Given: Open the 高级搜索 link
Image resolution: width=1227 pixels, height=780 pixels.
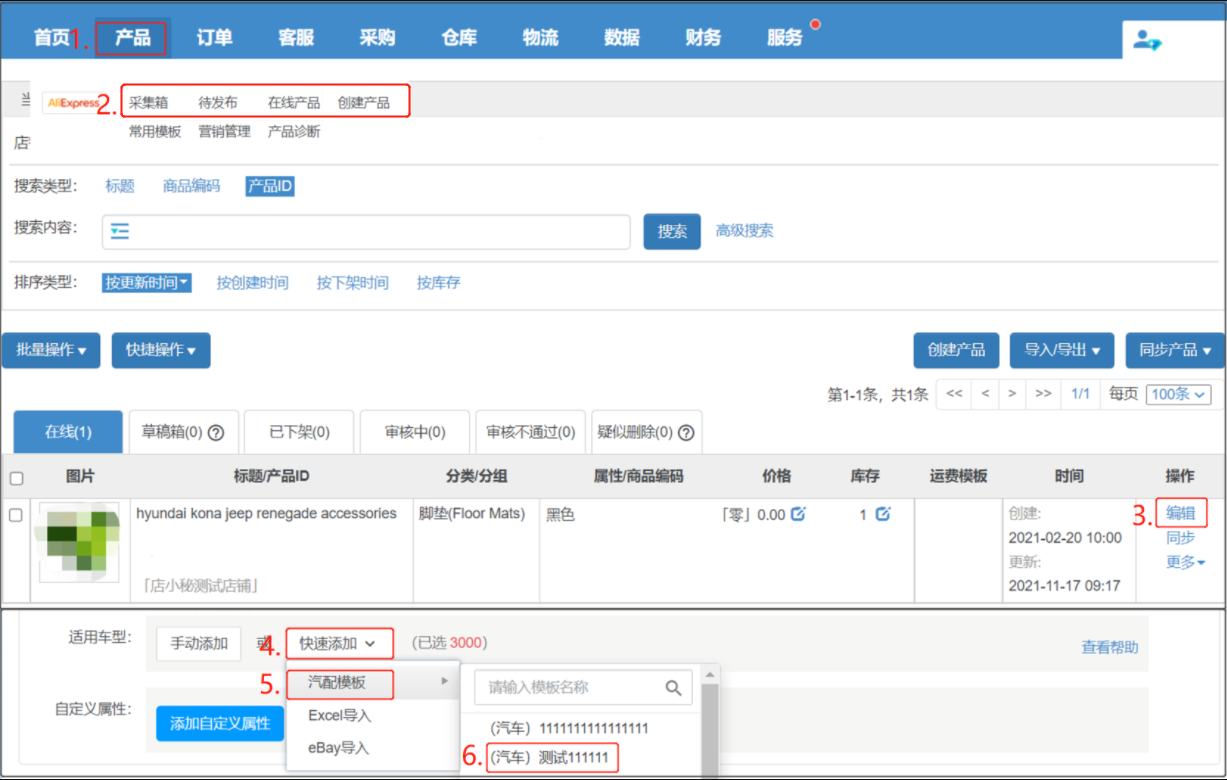Looking at the screenshot, I should tap(744, 231).
